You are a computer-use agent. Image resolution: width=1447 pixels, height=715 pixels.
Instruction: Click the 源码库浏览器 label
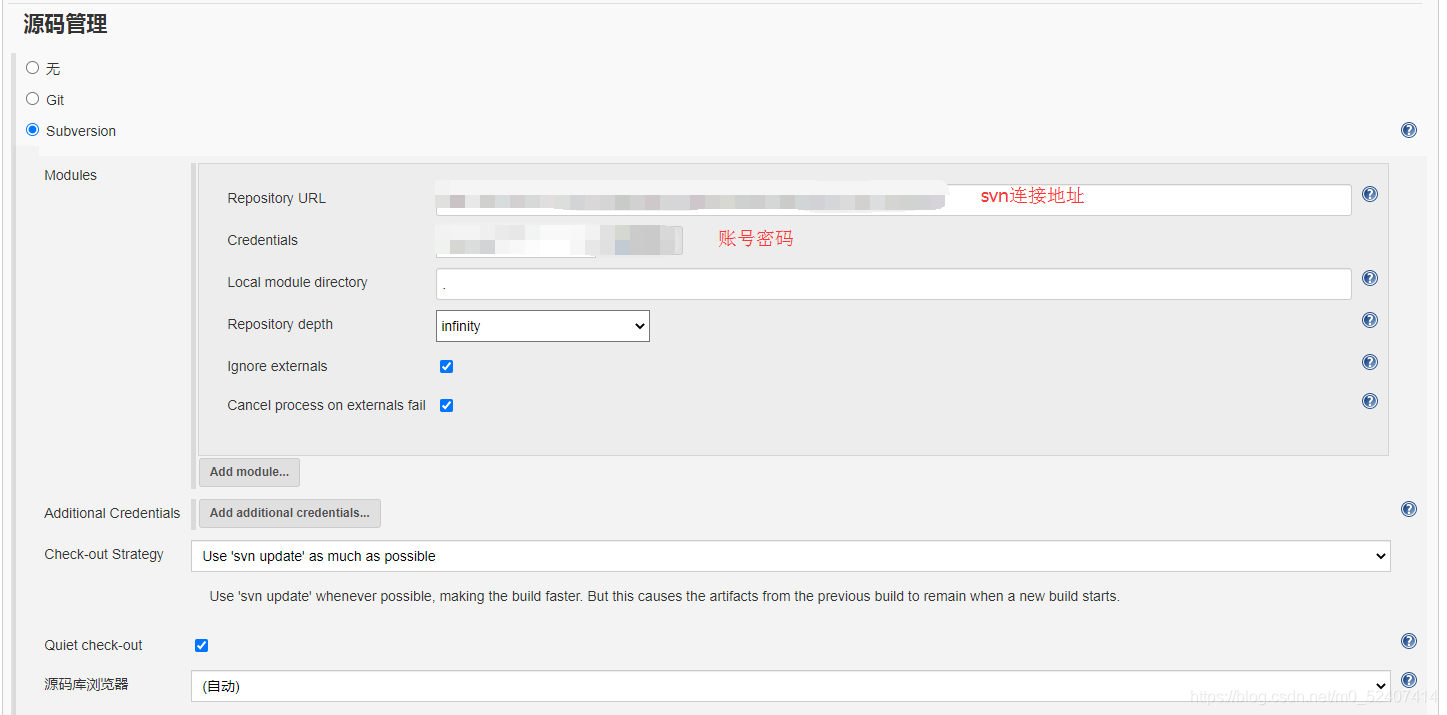click(86, 684)
